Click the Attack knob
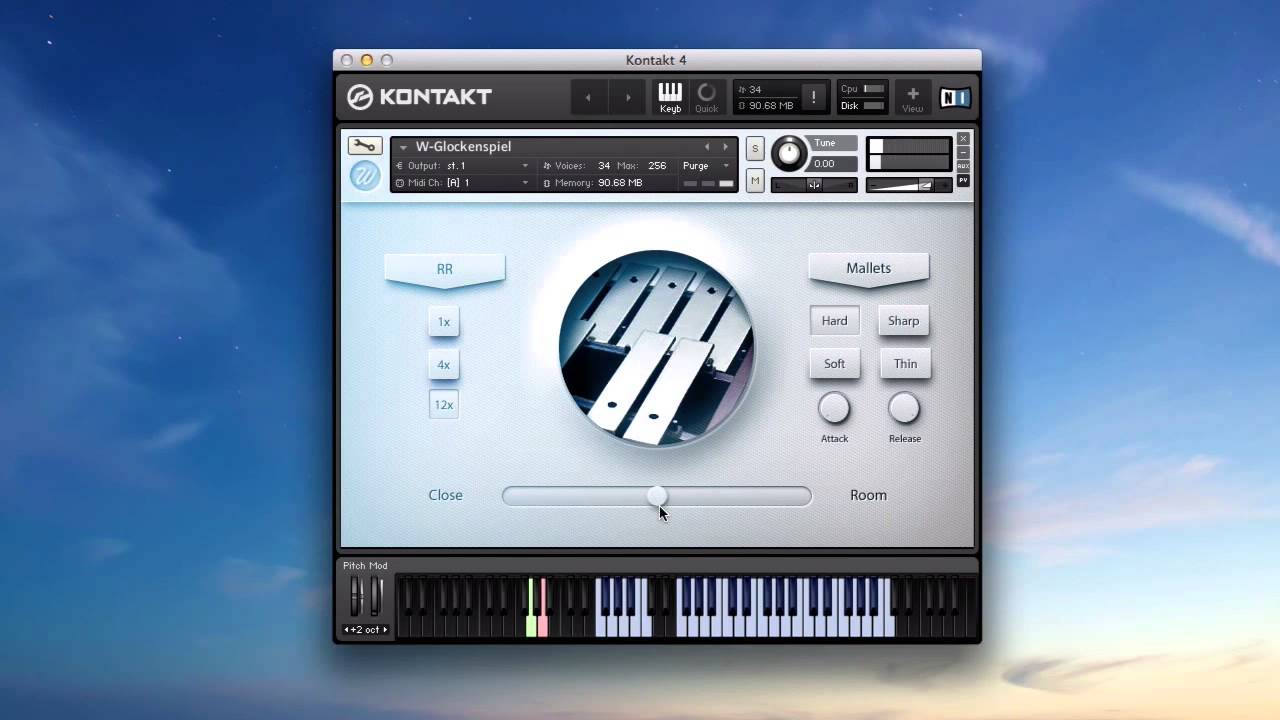 coord(834,408)
